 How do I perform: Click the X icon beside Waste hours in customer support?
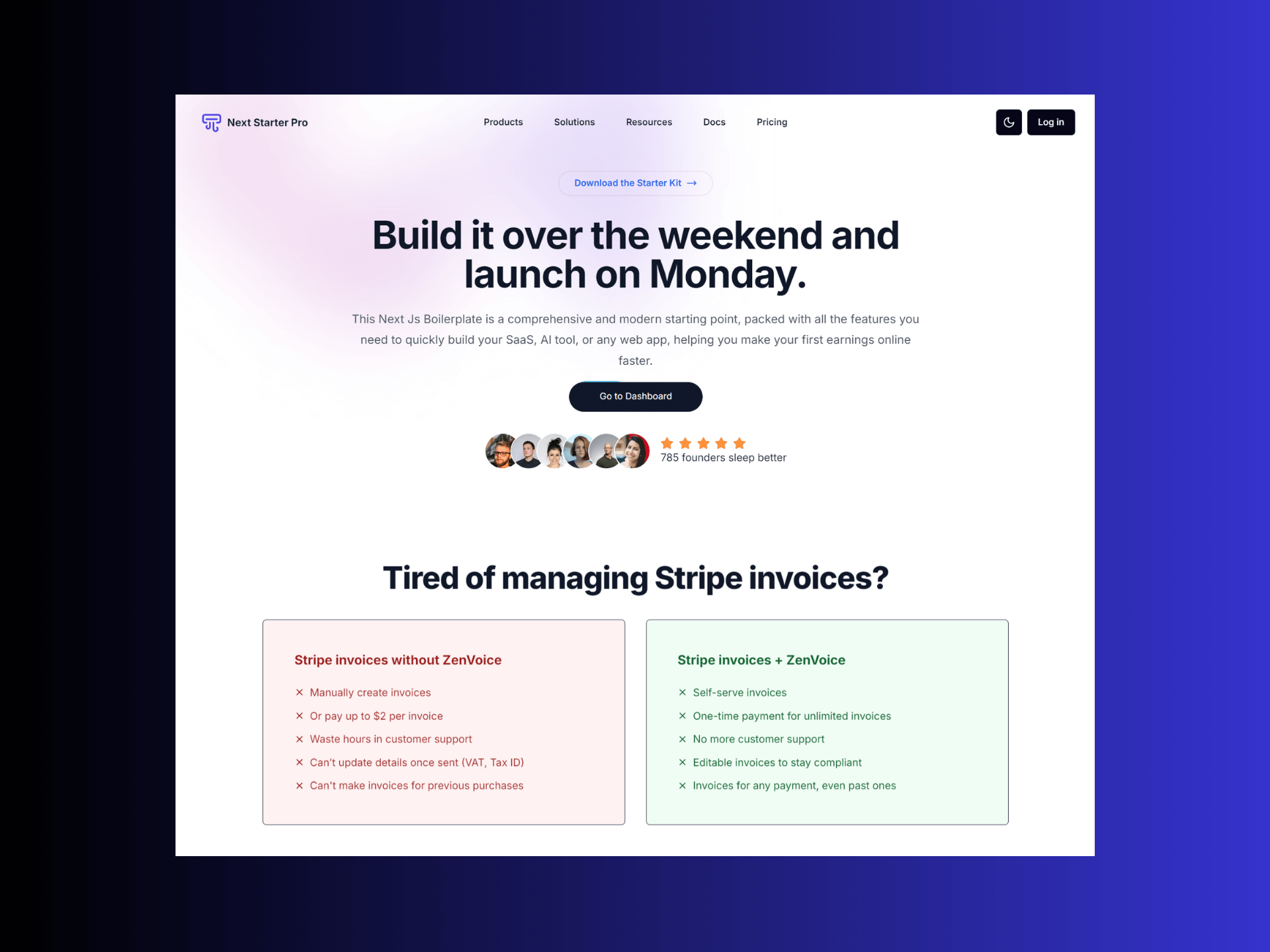(x=299, y=739)
